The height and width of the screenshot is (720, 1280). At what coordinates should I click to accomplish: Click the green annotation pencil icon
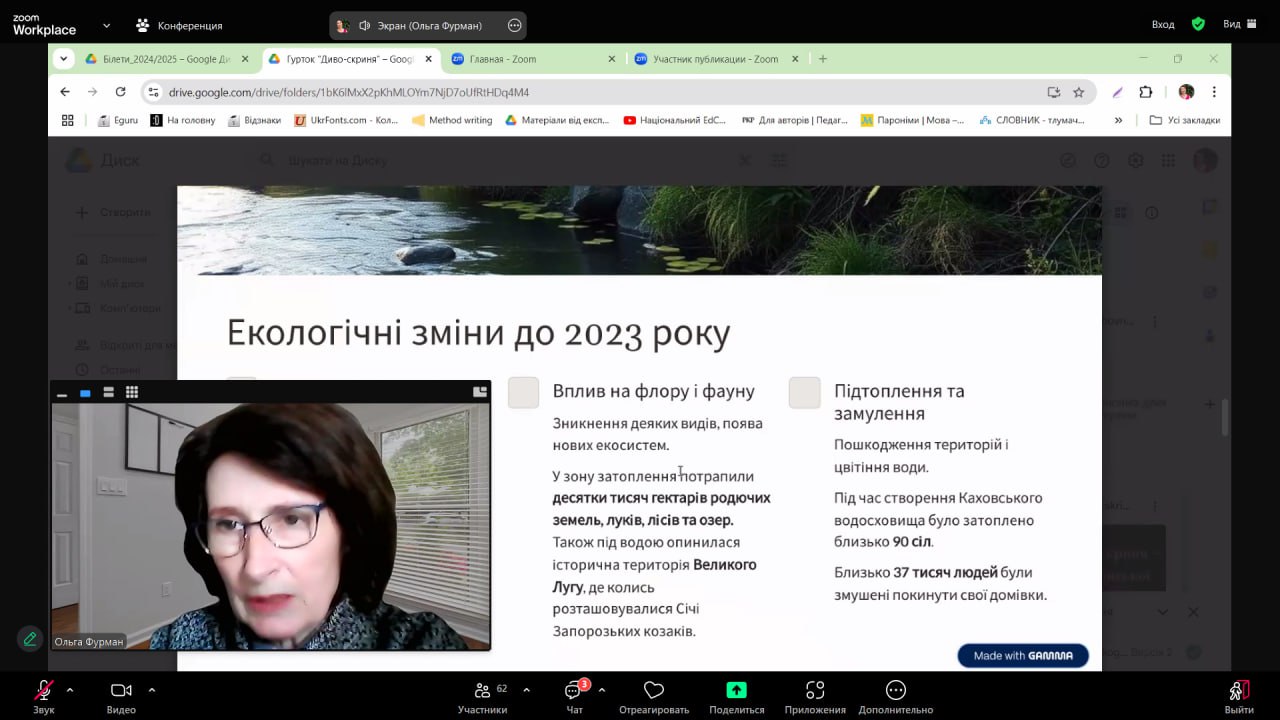30,638
